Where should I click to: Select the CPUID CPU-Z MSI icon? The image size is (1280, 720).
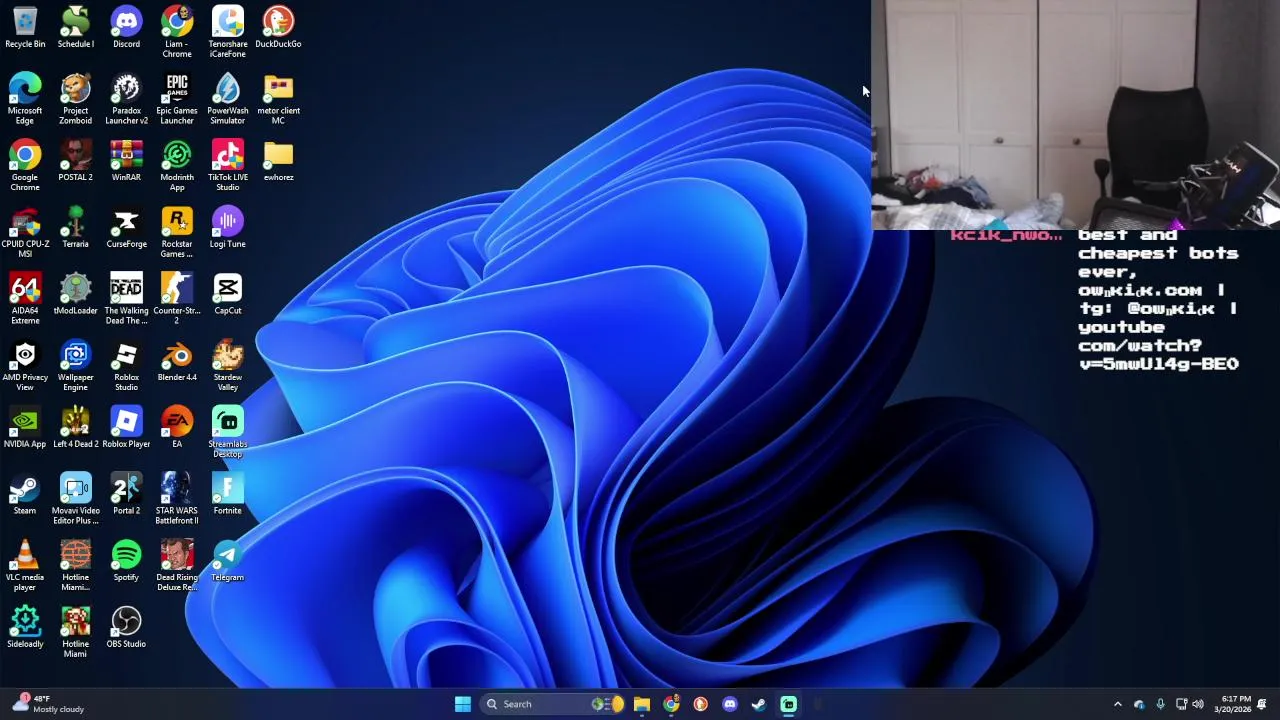pos(25,233)
